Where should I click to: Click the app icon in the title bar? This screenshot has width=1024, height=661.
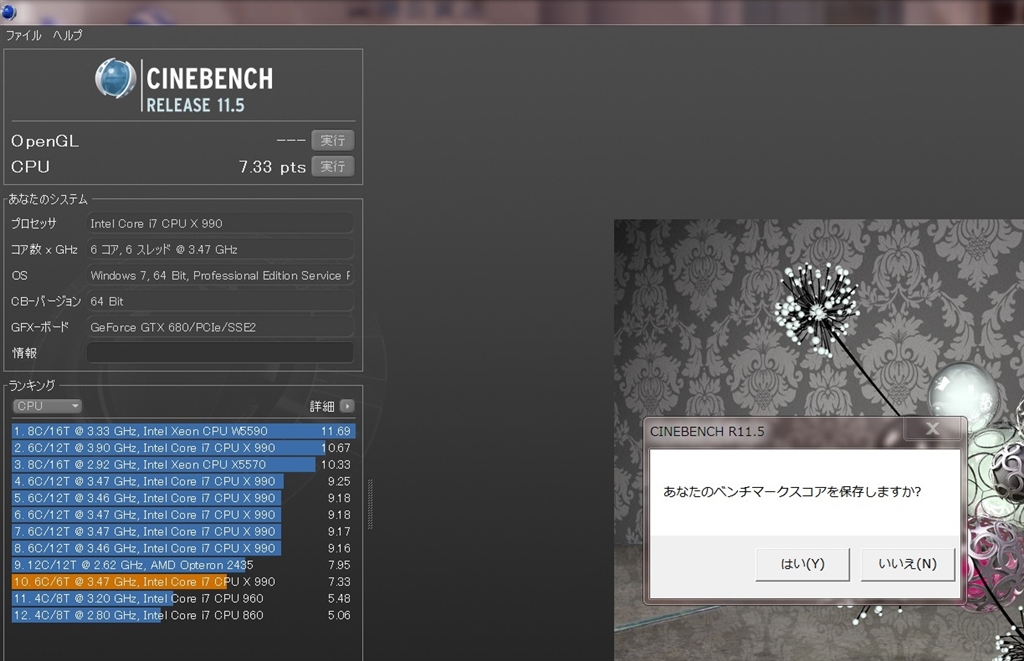coord(9,11)
